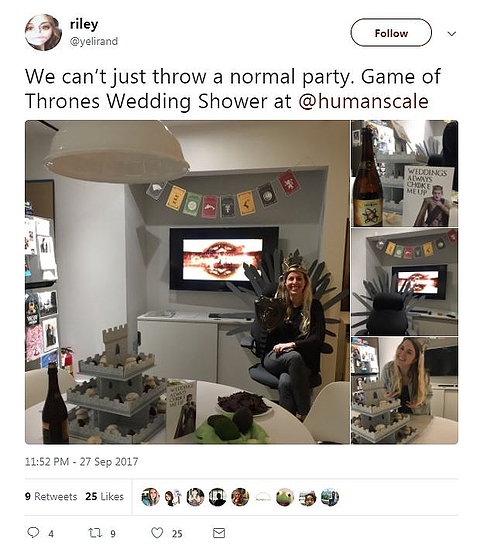
Task: Click the retweet arrows icon
Action: pyautogui.click(x=94, y=533)
